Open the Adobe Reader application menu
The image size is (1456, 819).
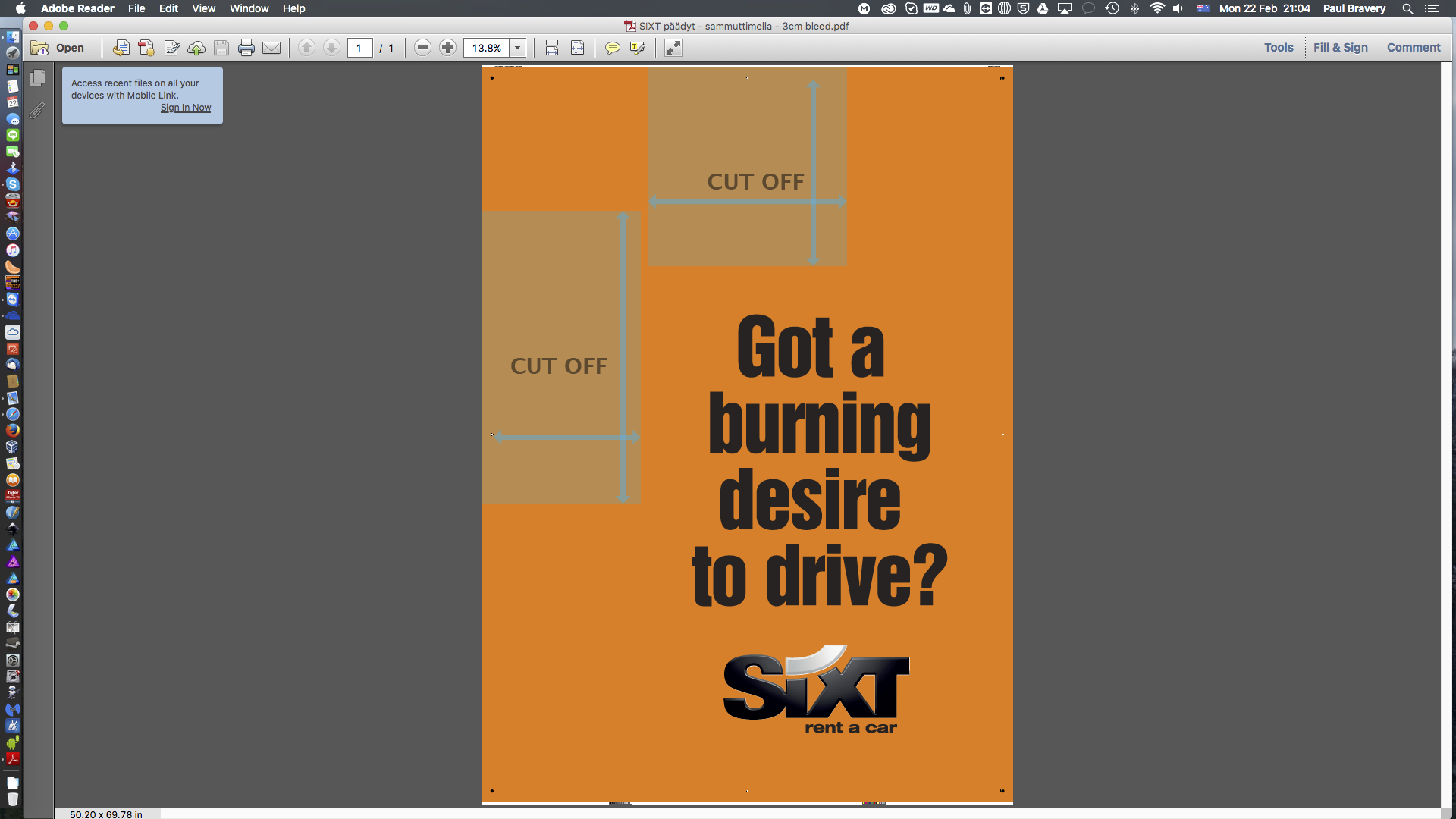point(77,8)
